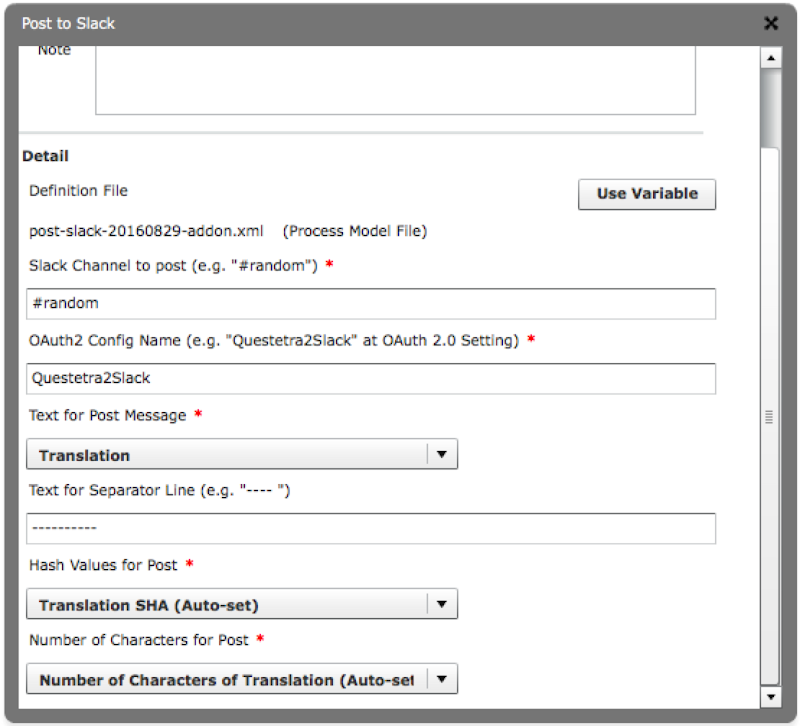The image size is (800, 726).
Task: Click the X icon on the dialog
Action: point(770,23)
